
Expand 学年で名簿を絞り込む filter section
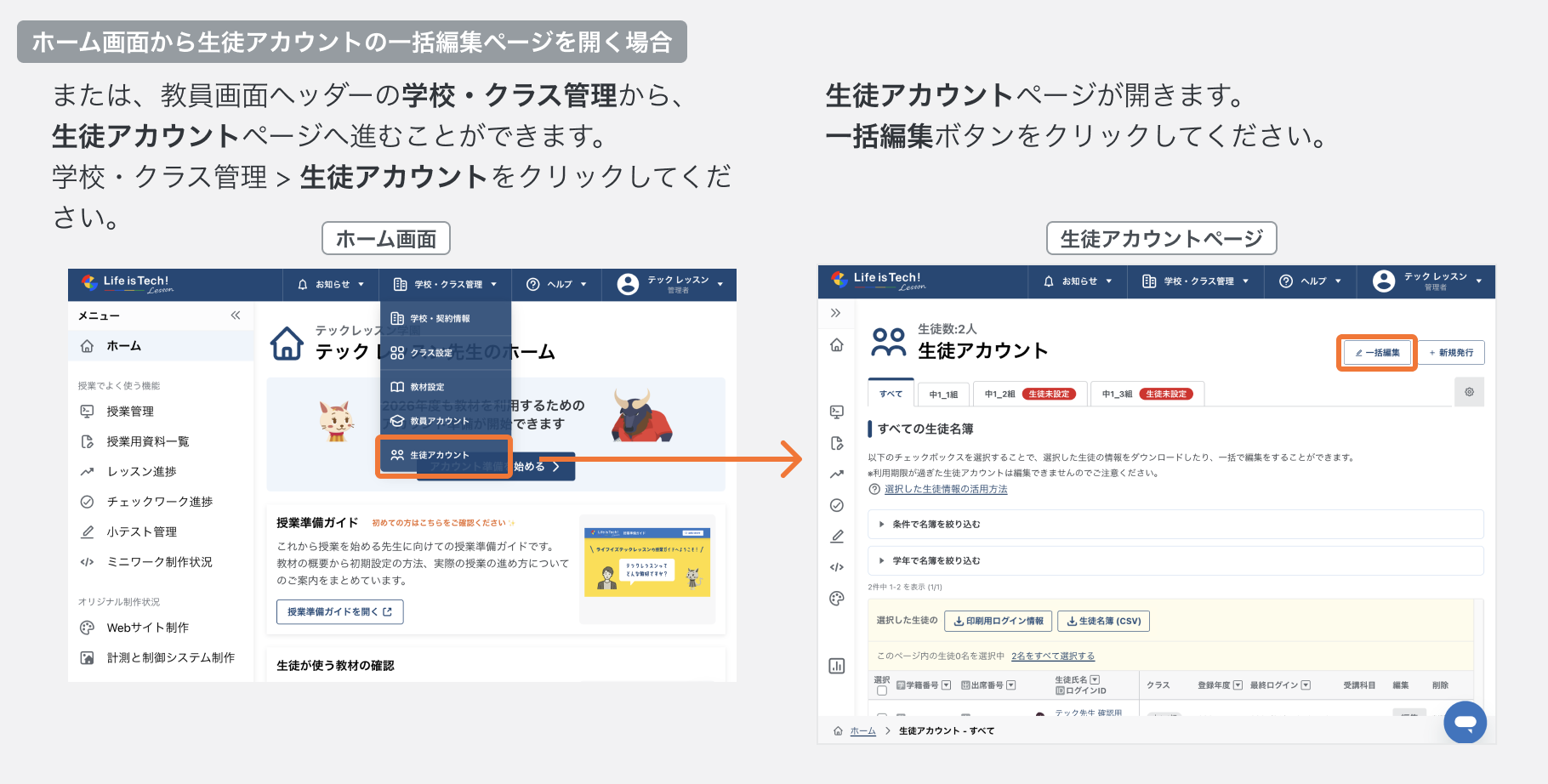coord(936,561)
